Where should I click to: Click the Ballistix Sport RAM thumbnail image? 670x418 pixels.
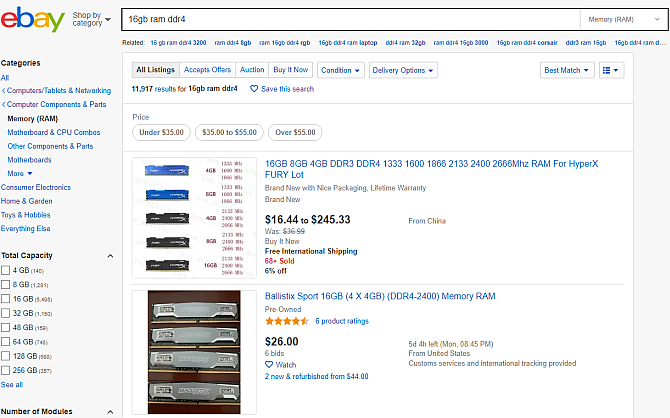click(194, 352)
